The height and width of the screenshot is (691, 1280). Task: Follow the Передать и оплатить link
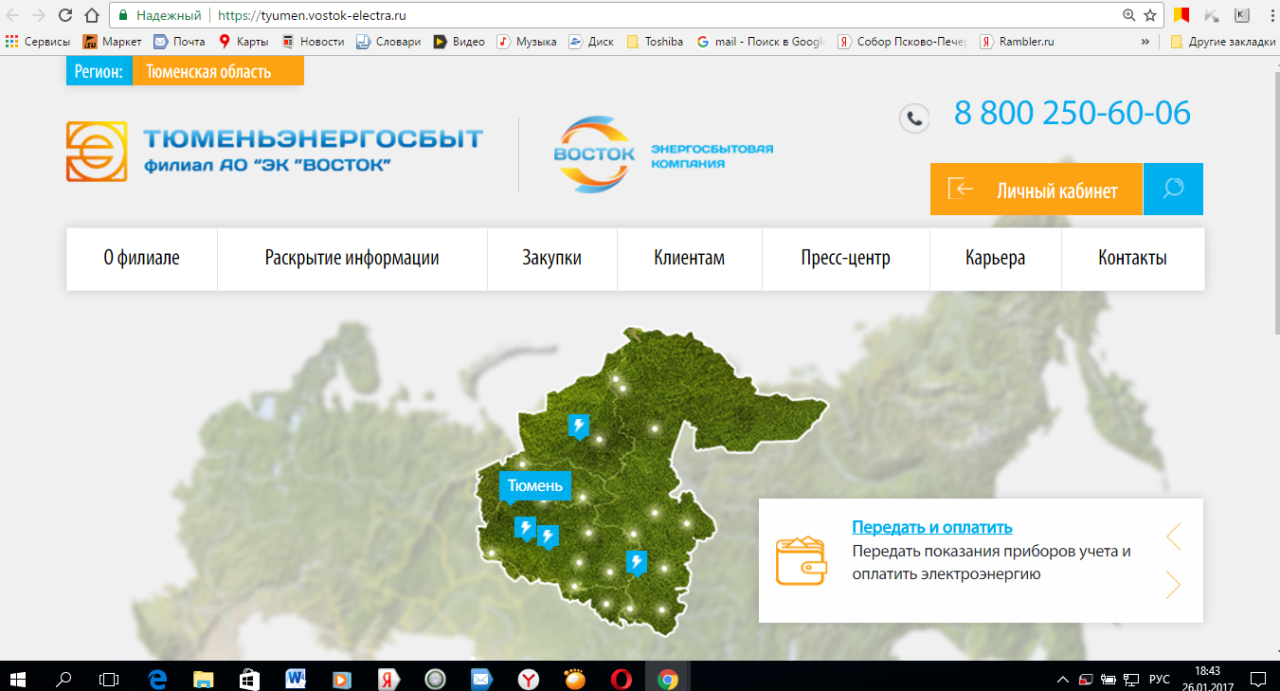tap(932, 527)
